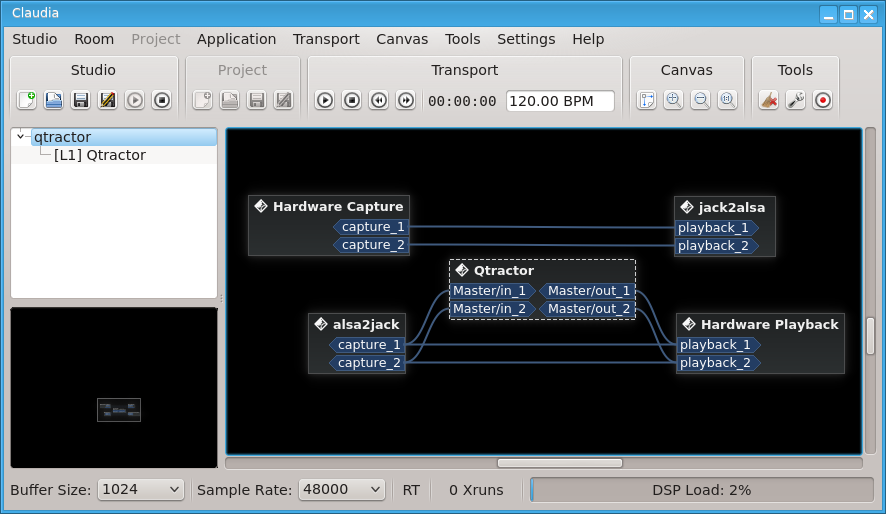
Task: Maximize the Claudia window
Action: pos(849,15)
